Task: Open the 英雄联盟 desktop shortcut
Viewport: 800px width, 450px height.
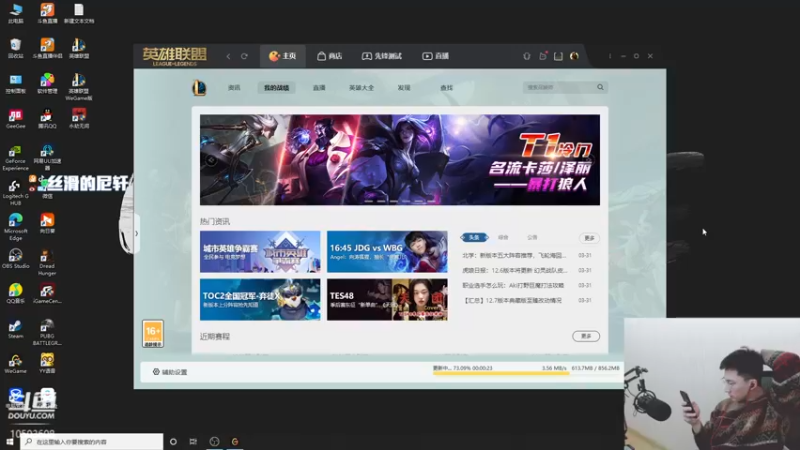Action: tap(79, 48)
